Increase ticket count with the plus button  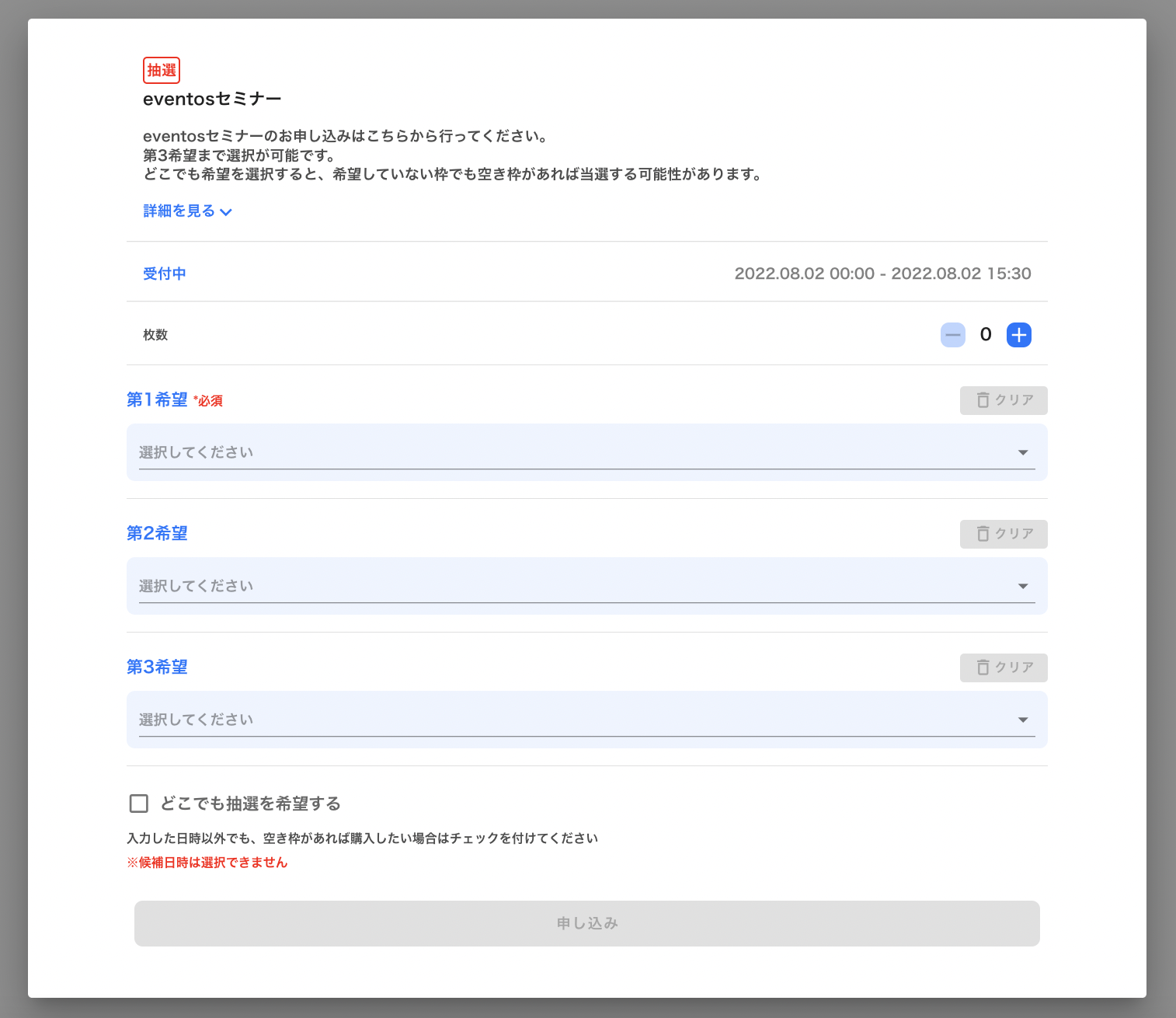(1019, 335)
